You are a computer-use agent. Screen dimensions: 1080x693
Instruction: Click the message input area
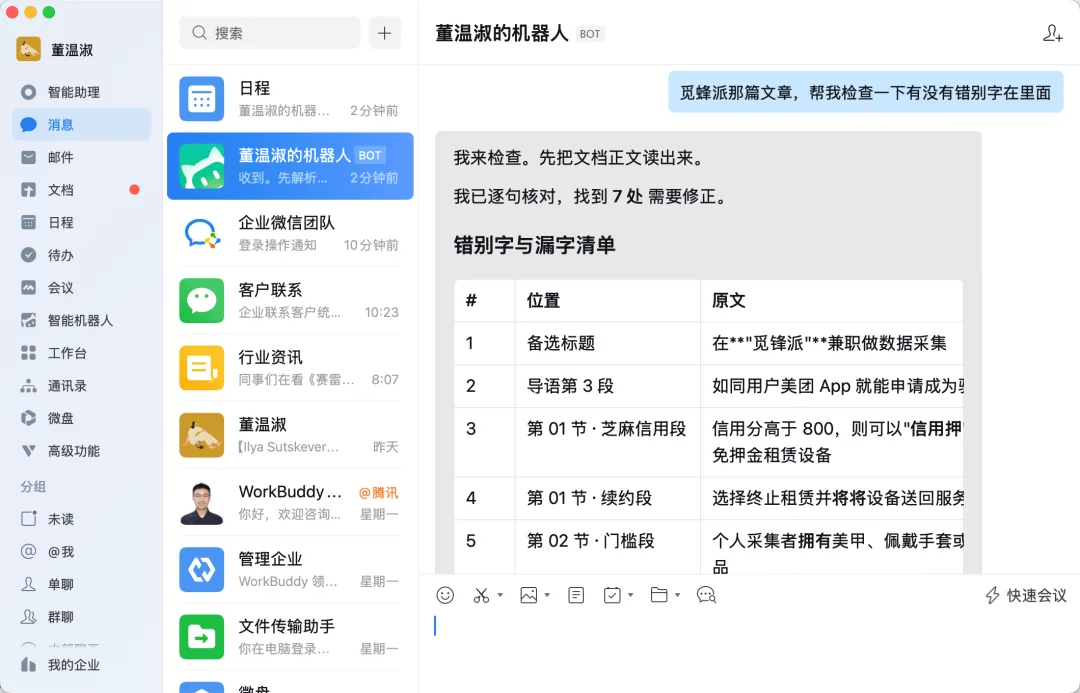pos(749,651)
